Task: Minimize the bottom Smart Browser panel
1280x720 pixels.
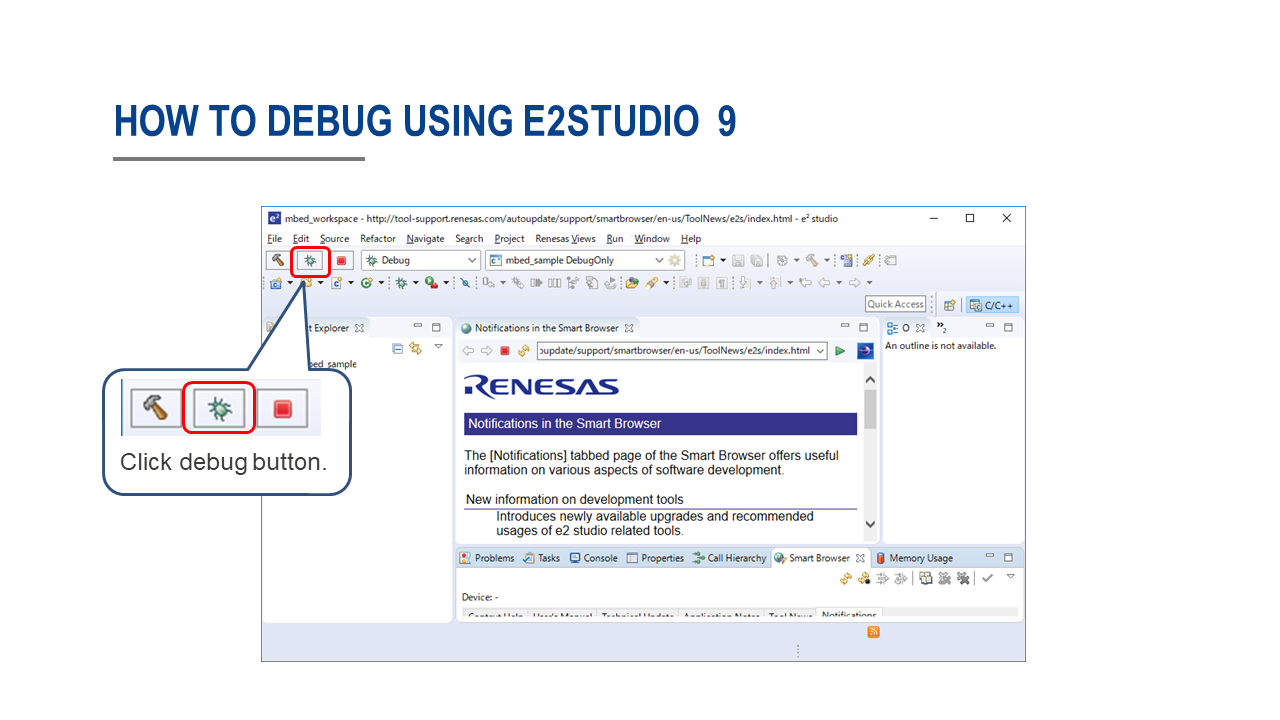Action: (990, 556)
